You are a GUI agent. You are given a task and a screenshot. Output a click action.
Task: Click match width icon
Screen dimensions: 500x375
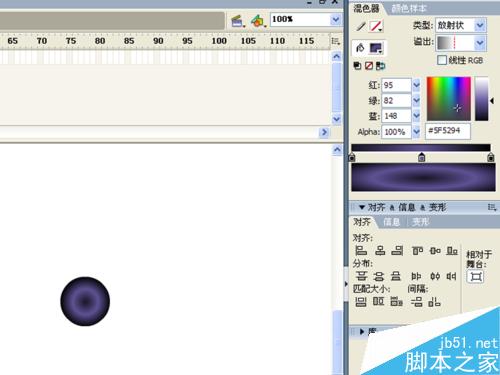click(360, 302)
